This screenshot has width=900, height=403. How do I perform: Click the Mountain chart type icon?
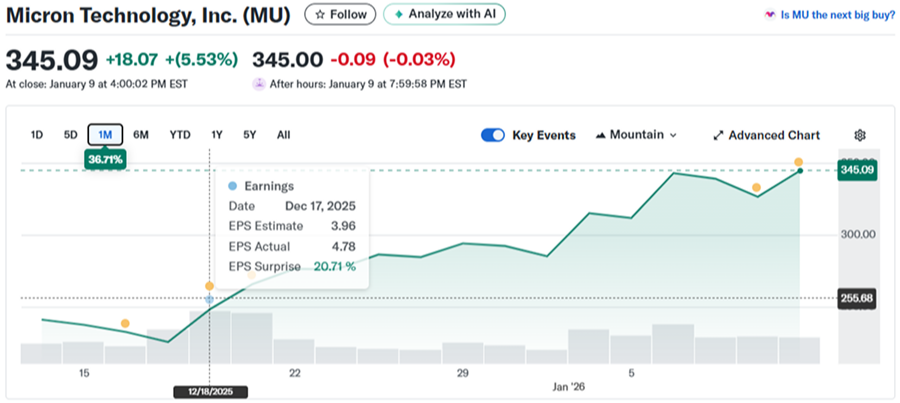point(601,135)
